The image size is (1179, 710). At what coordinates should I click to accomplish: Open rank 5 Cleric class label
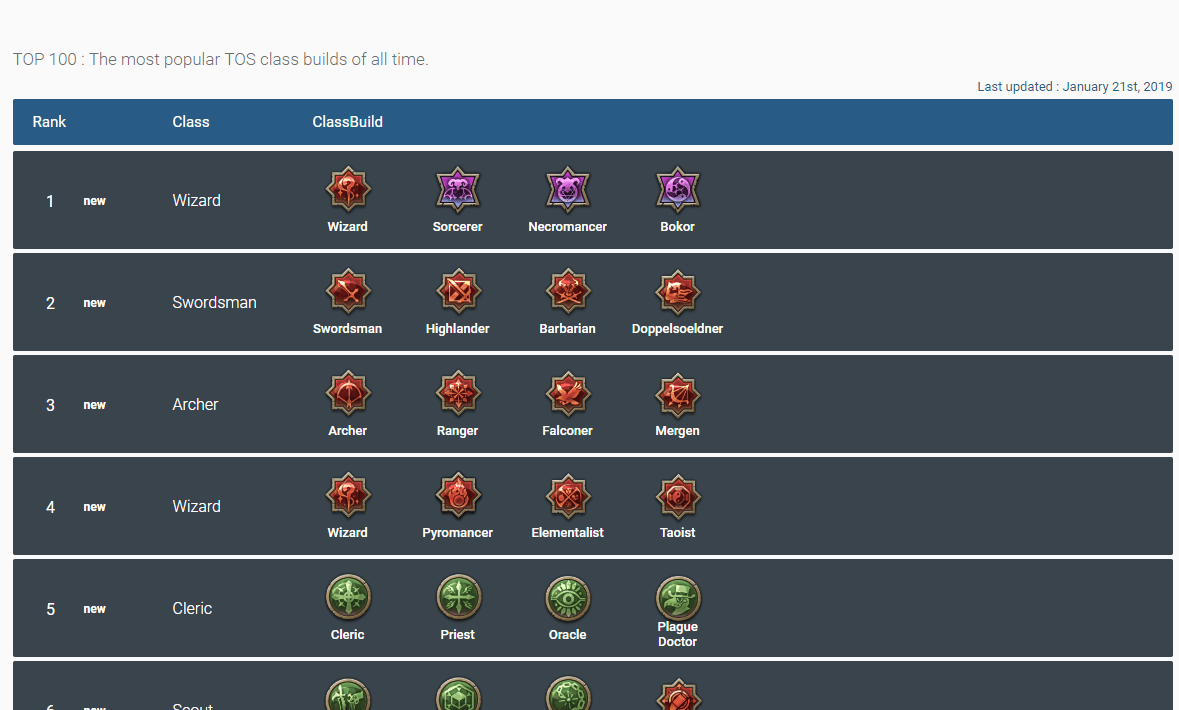(192, 608)
